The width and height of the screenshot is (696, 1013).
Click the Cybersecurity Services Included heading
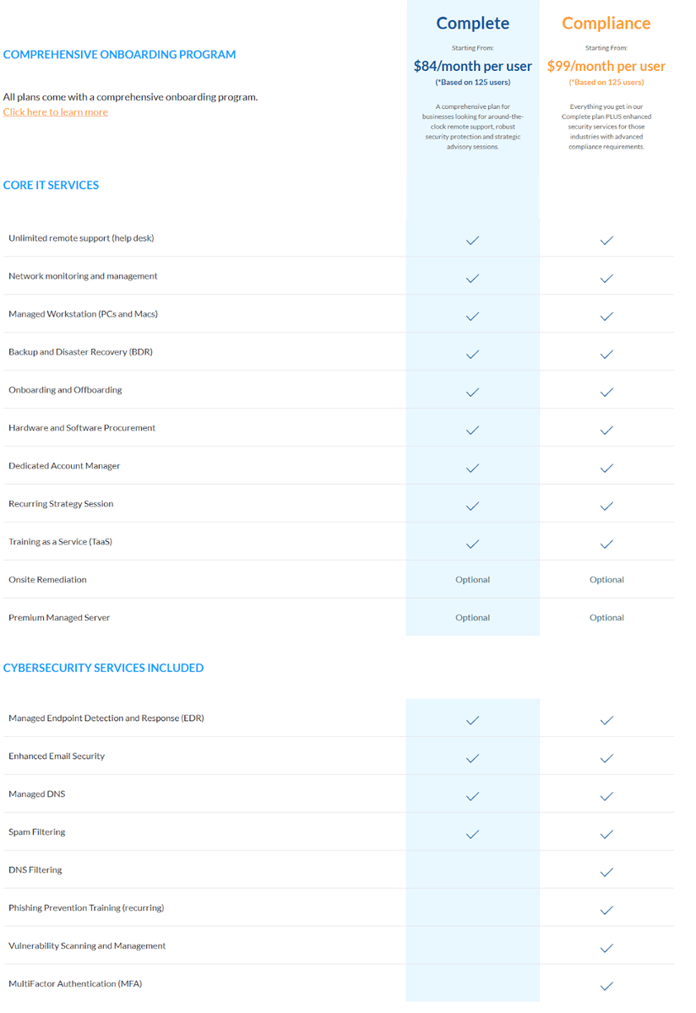tap(103, 668)
